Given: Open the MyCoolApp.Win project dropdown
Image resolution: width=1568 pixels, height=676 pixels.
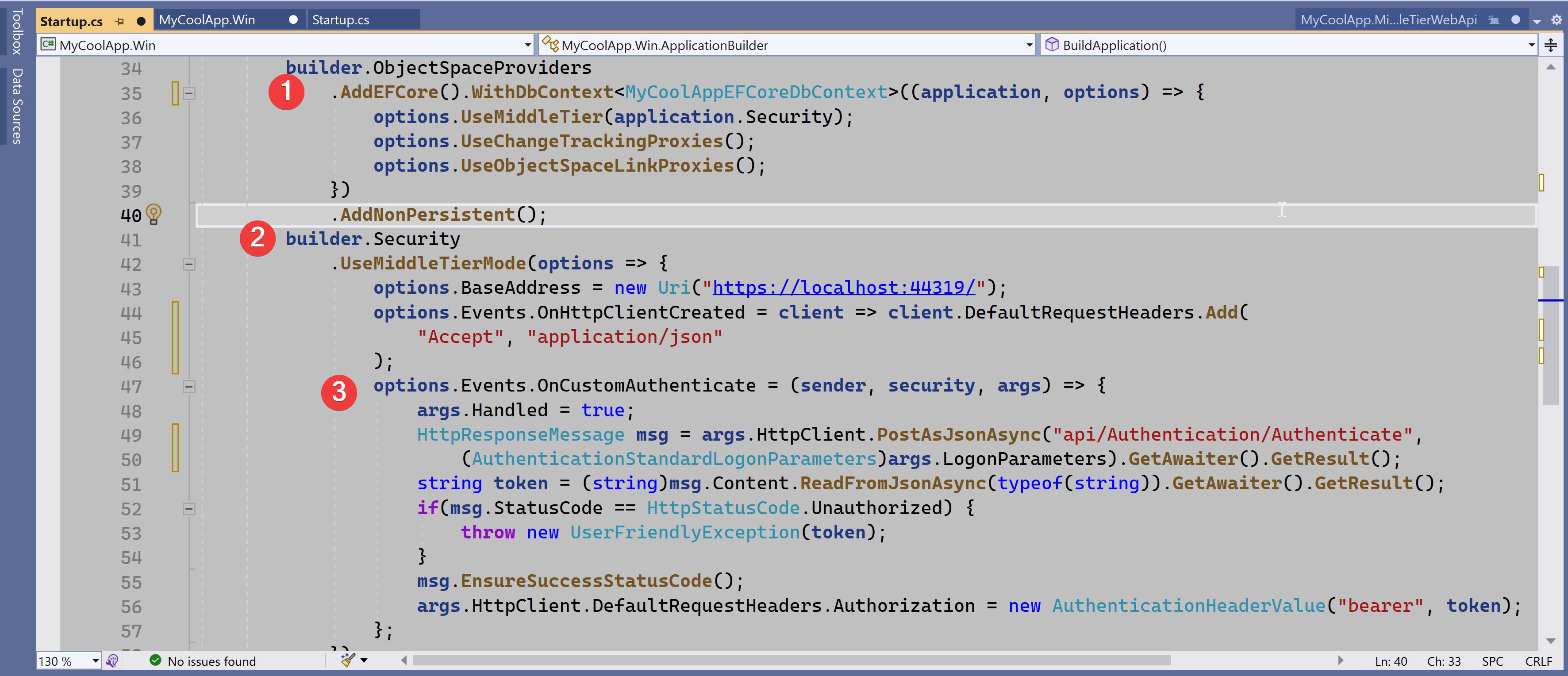Looking at the screenshot, I should coord(527,45).
